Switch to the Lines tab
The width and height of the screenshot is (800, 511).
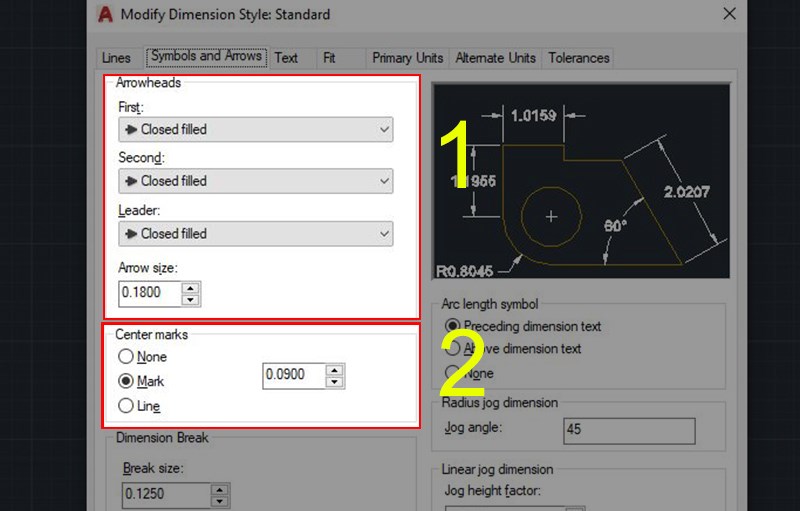(116, 58)
